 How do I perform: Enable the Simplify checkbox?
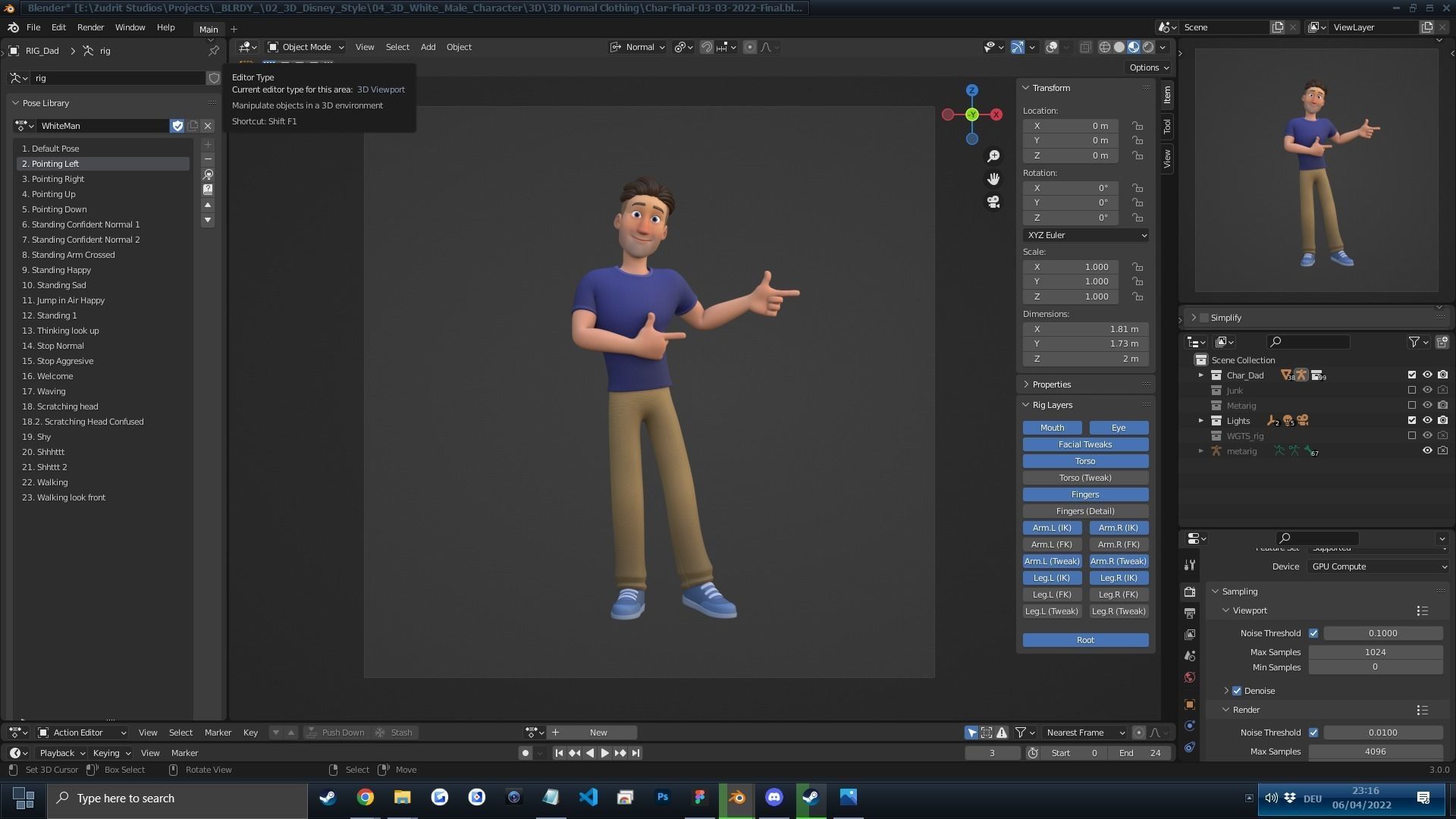1203,318
